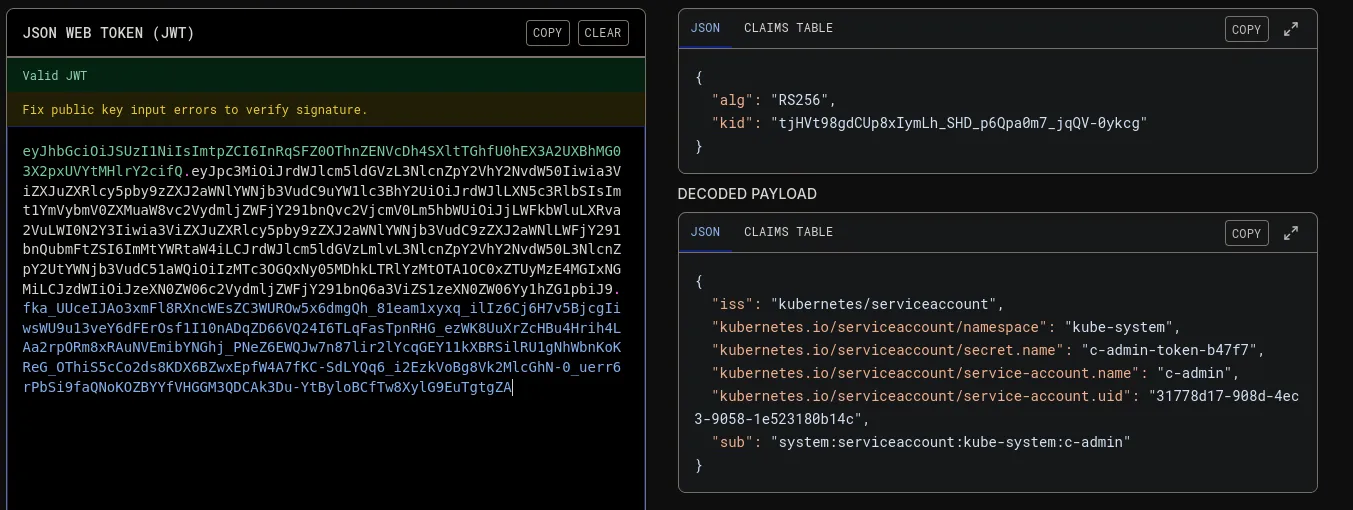This screenshot has height=510, width=1353.
Task: Click the "system:serviceaccount:kube-system:c-admin" sub value
Action: tap(950, 442)
